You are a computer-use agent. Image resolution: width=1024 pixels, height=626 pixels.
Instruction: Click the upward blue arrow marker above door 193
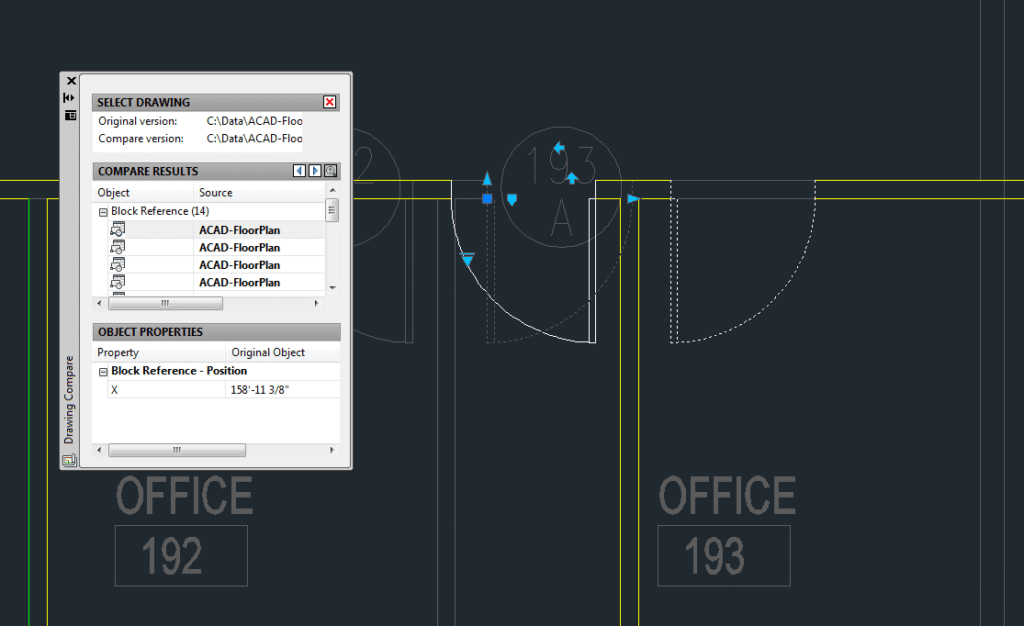(x=571, y=178)
